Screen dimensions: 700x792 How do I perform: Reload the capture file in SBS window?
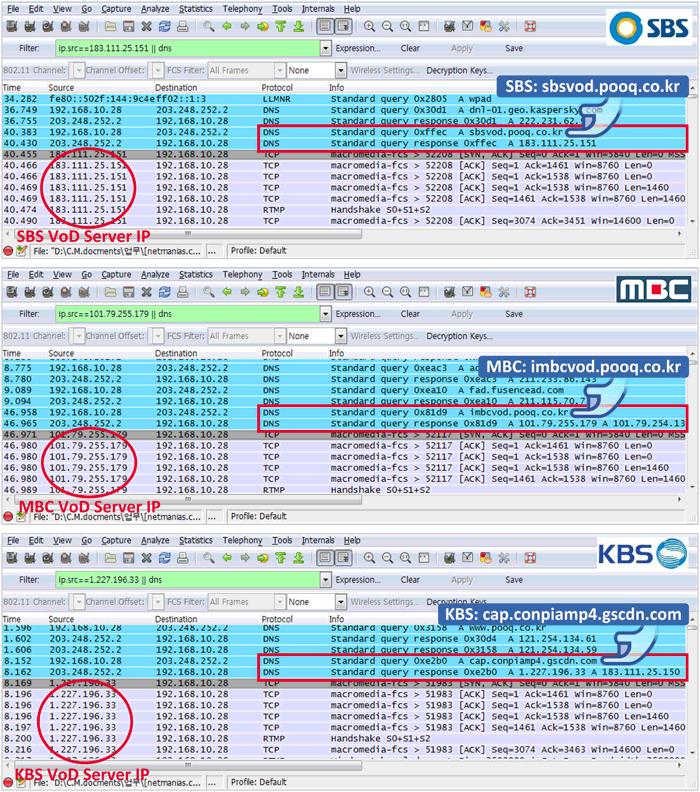[x=165, y=26]
